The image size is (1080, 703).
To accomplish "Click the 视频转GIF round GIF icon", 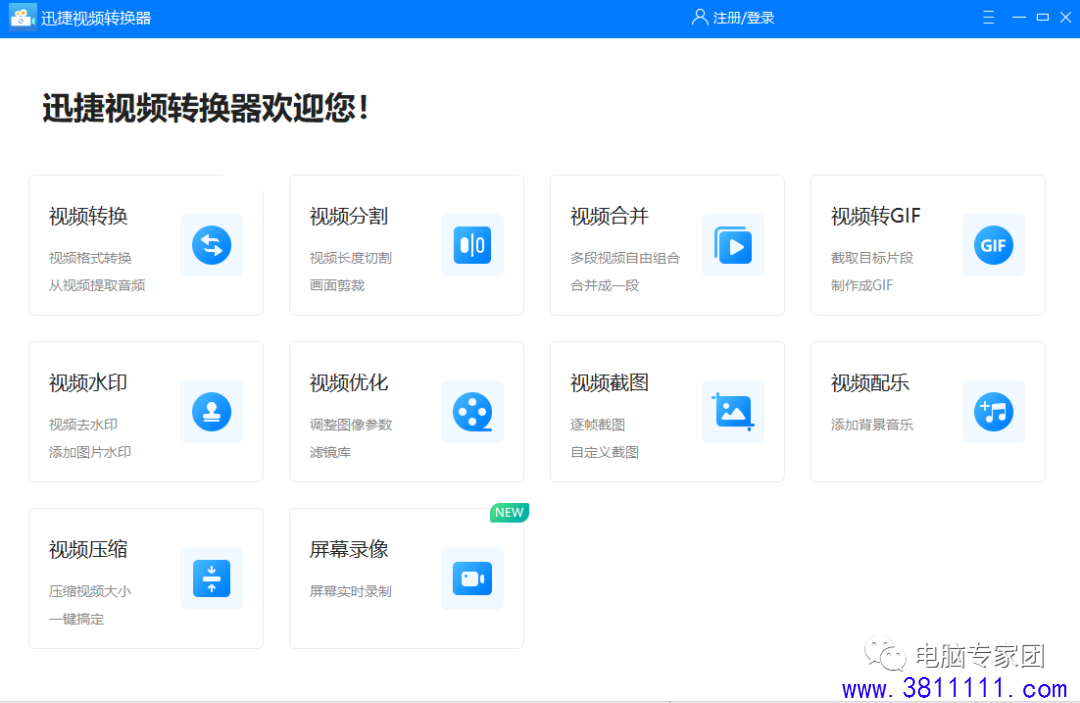I will click(x=993, y=245).
